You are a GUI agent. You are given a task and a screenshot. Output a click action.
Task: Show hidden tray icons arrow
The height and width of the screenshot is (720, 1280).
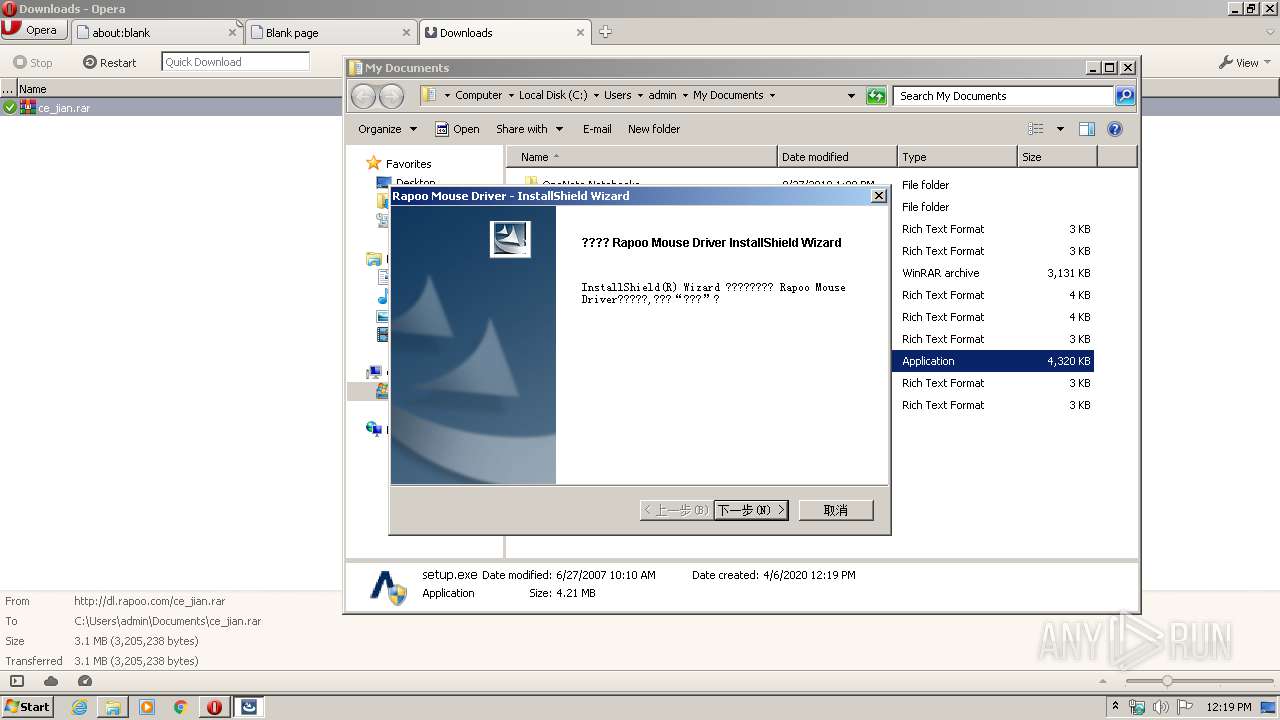pyautogui.click(x=1116, y=707)
